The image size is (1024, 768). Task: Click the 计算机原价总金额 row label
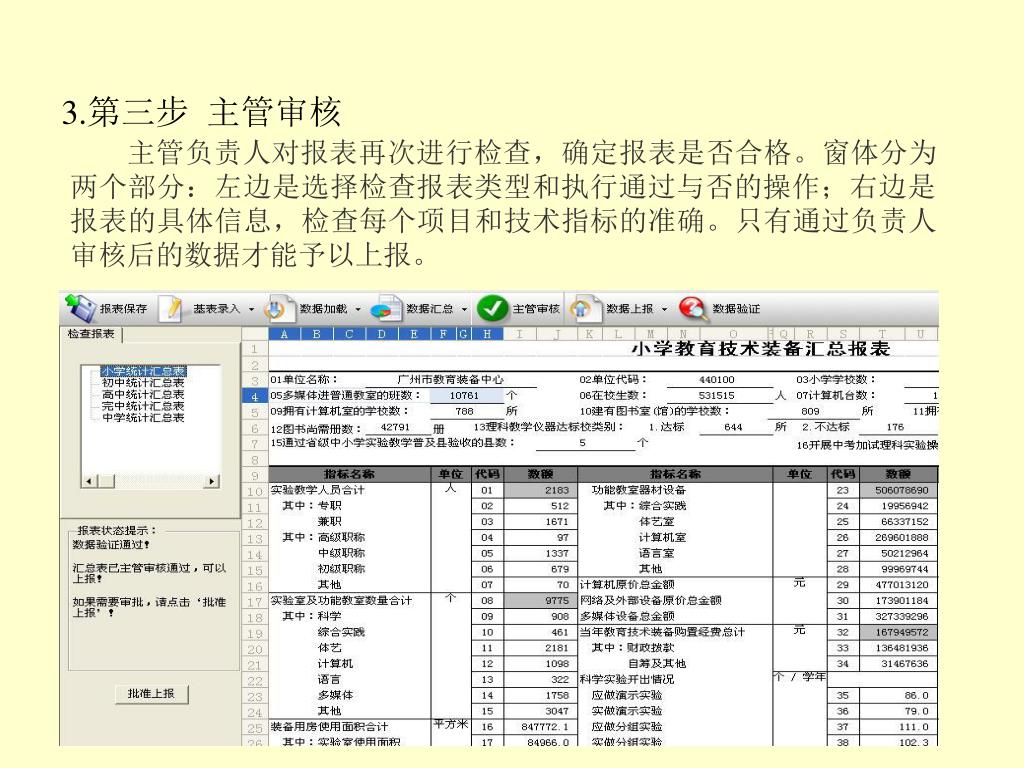pyautogui.click(x=627, y=584)
